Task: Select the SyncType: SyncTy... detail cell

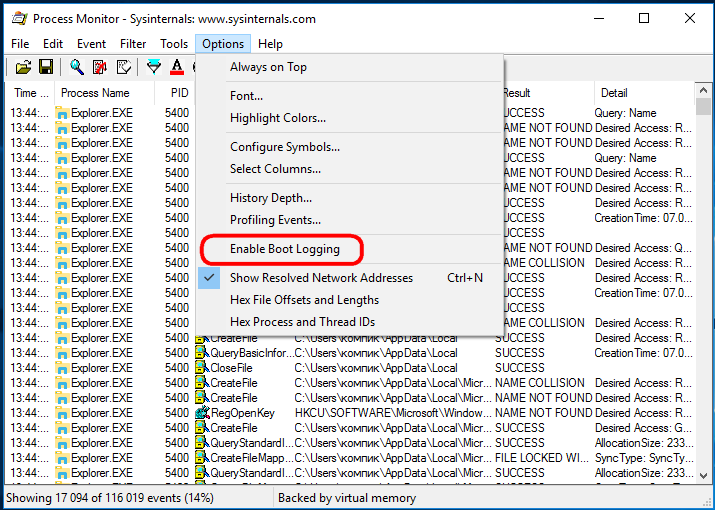Action: click(x=644, y=458)
